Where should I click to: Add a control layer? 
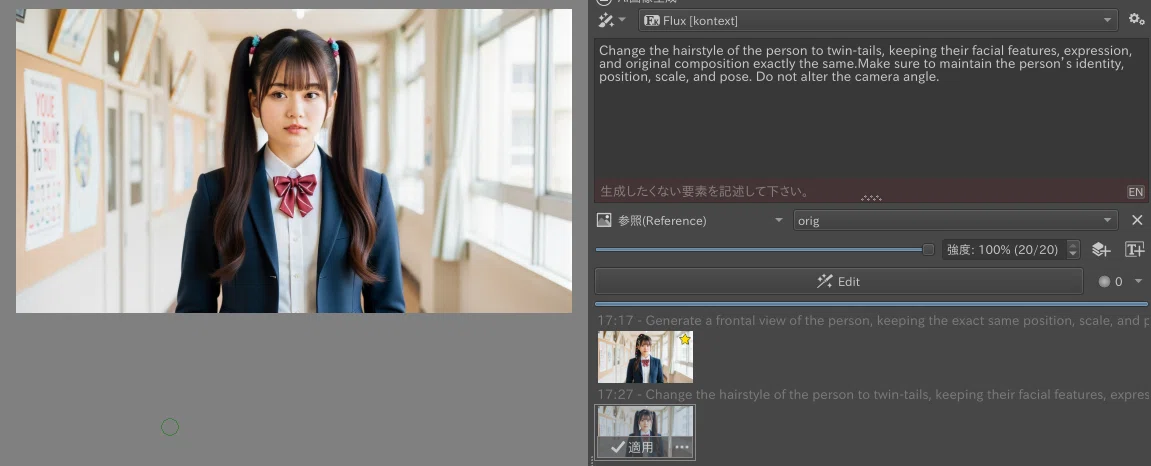click(1100, 250)
